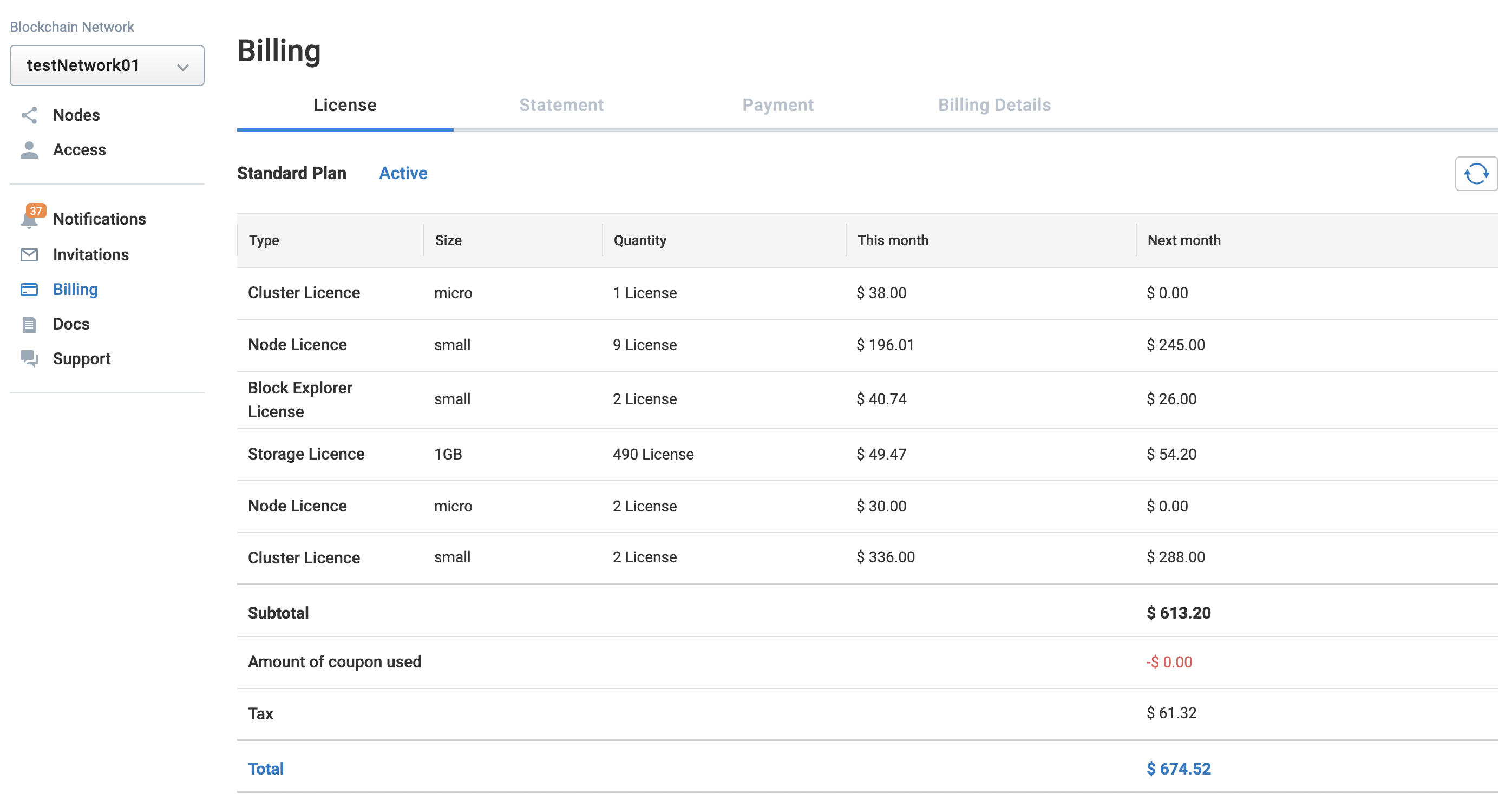Click the Active plan status label
1512x794 pixels.
(x=403, y=173)
